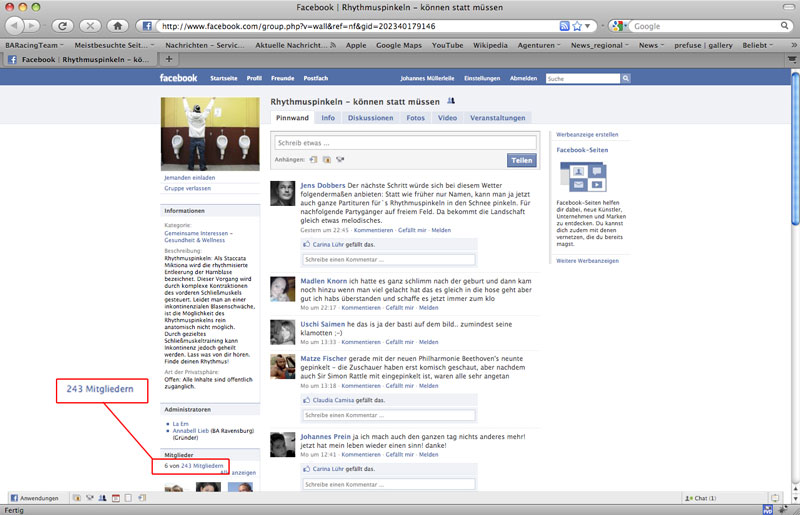Click the RSS feed icon in address bar
Screen dimensions: 800x515
[x=564, y=26]
